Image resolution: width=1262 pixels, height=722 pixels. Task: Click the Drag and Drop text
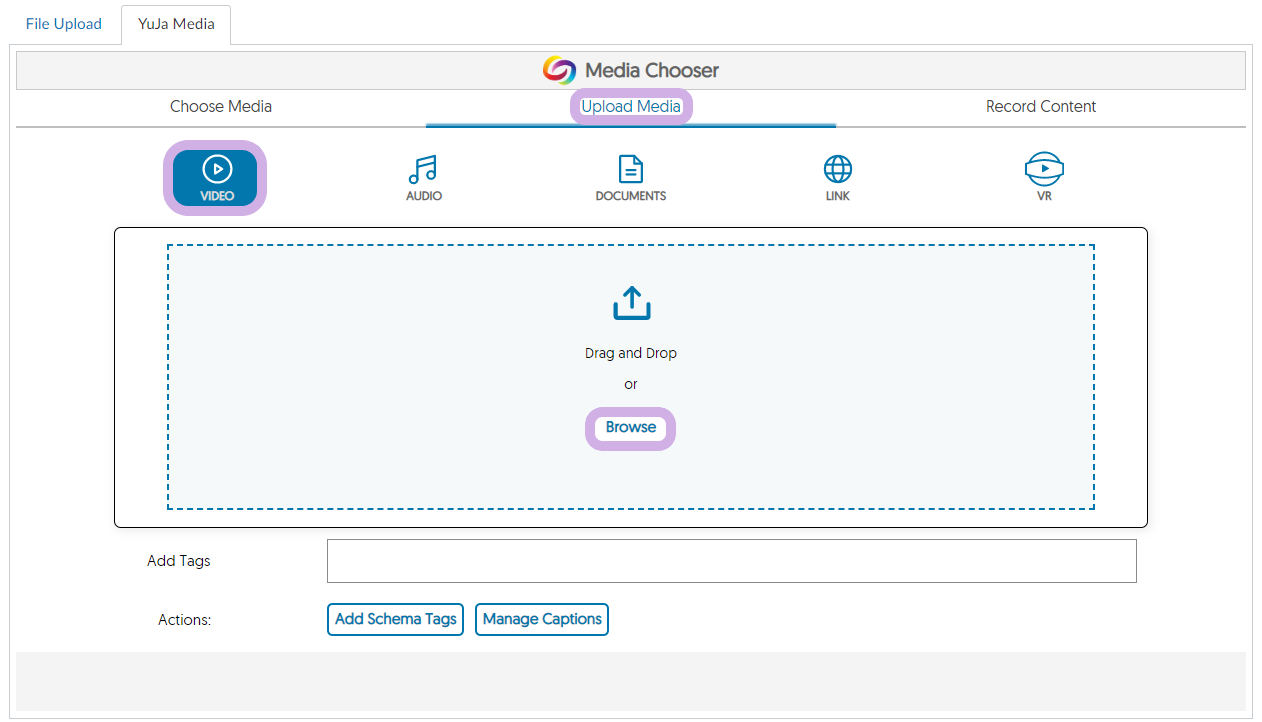(x=631, y=353)
